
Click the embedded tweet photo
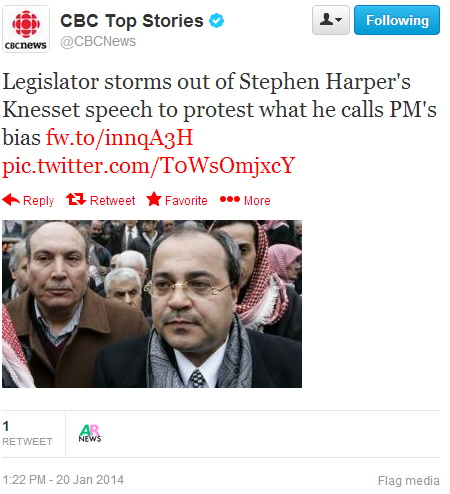click(x=152, y=304)
